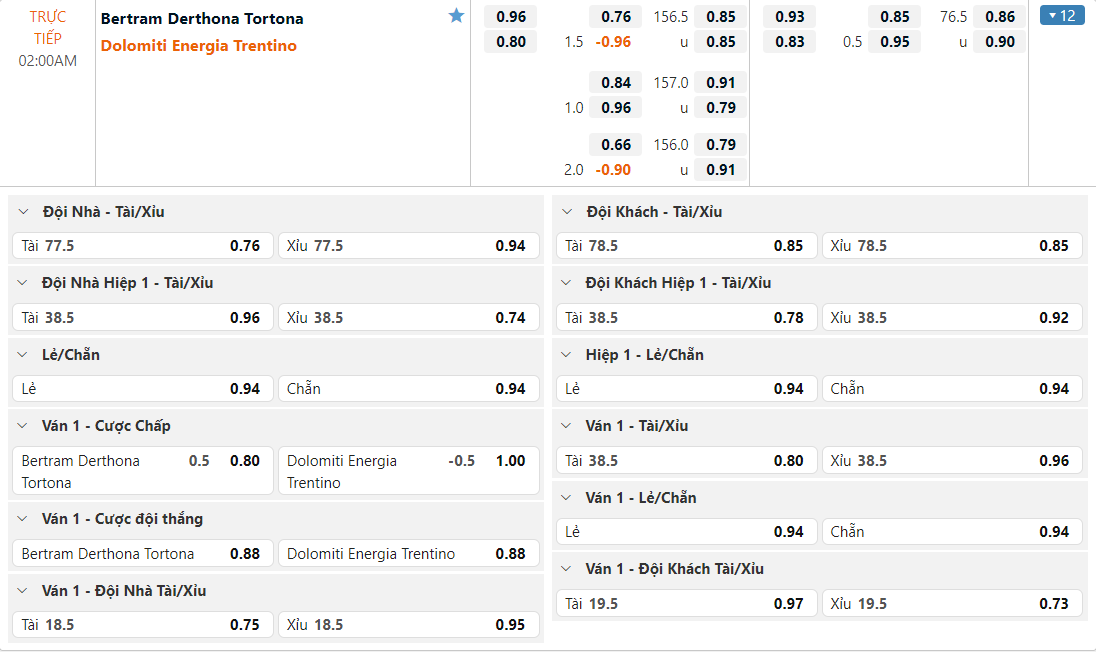Click the favorite star icon for the match
1096x652 pixels.
click(x=457, y=16)
